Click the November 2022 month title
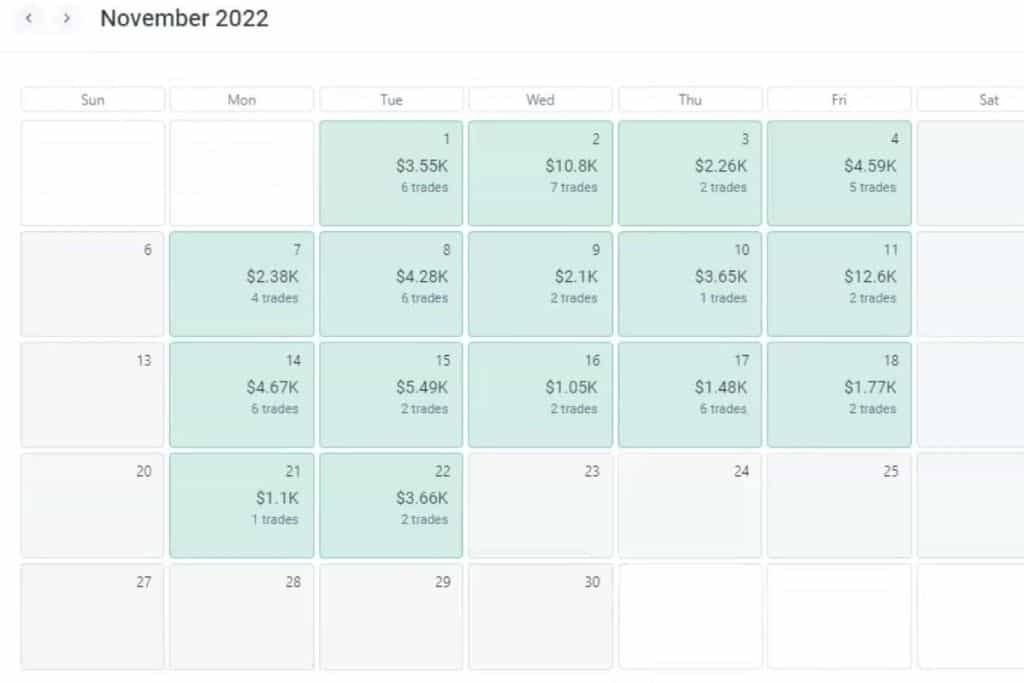The image size is (1024, 683). coord(184,18)
